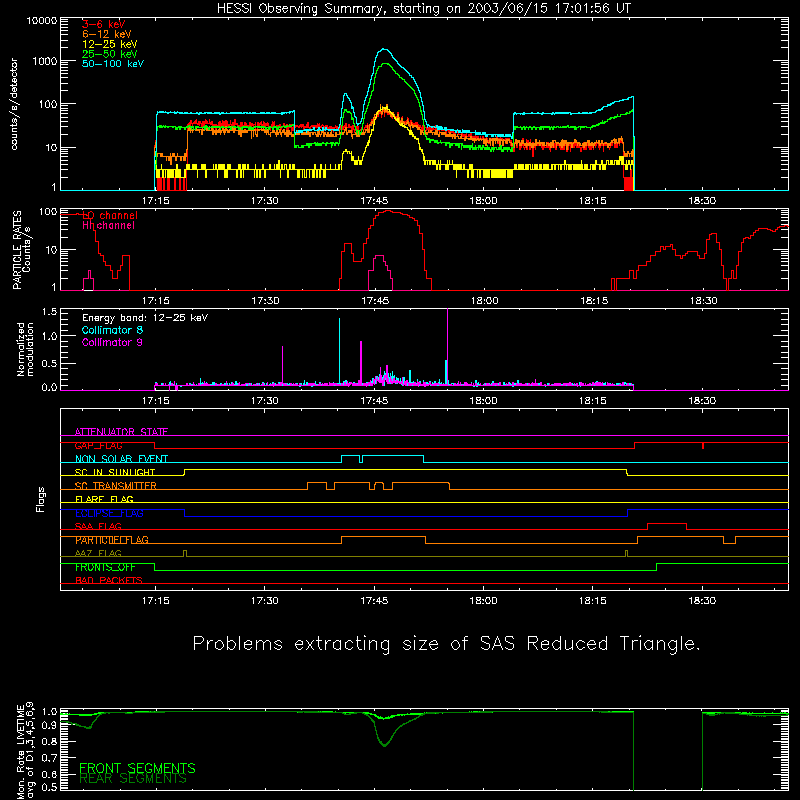This screenshot has width=800, height=800.
Task: Click the 10000 y-axis label on counts plot
Action: [x=42, y=20]
